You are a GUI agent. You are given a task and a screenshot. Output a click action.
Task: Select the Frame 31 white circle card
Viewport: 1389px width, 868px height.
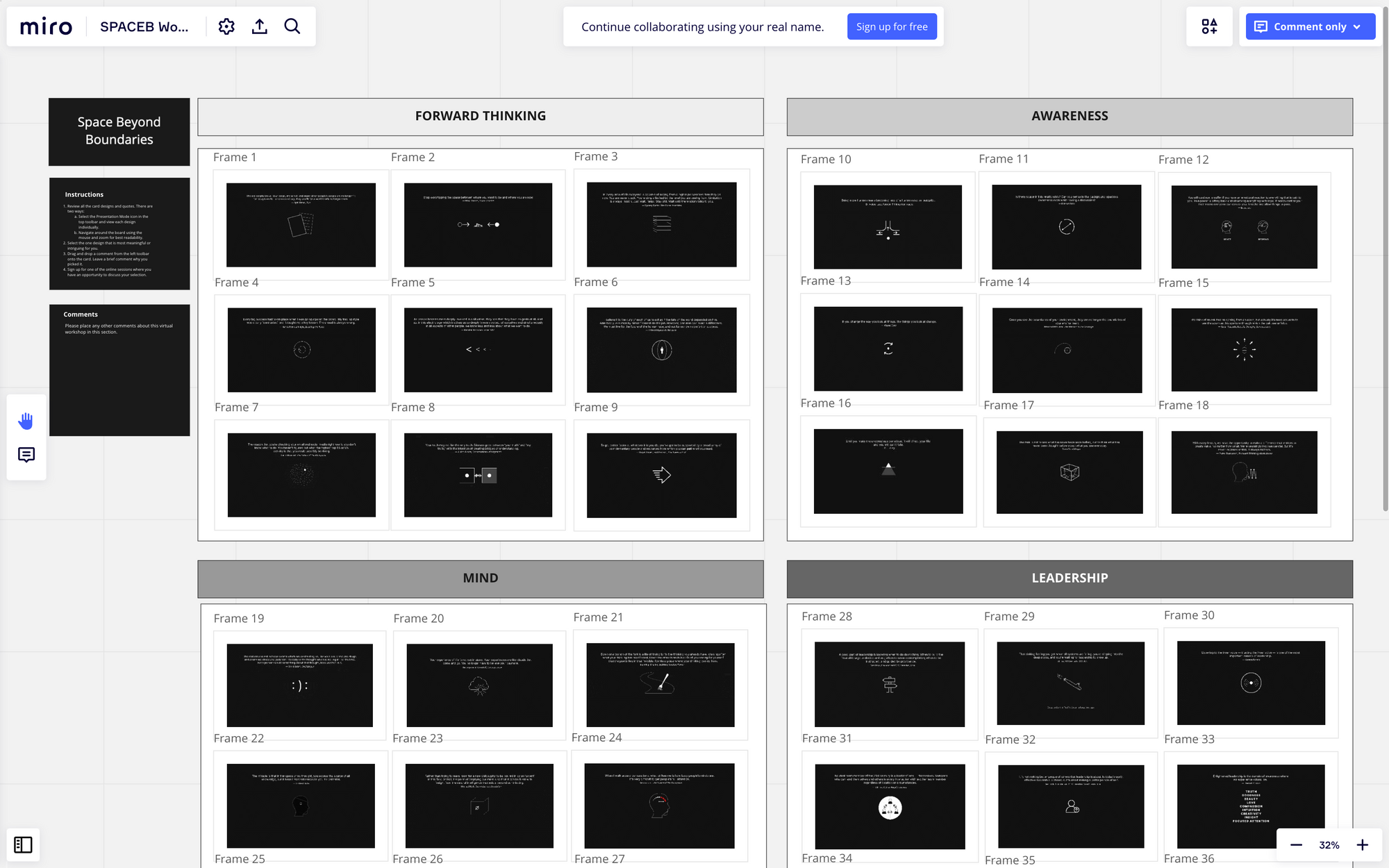pyautogui.click(x=890, y=806)
